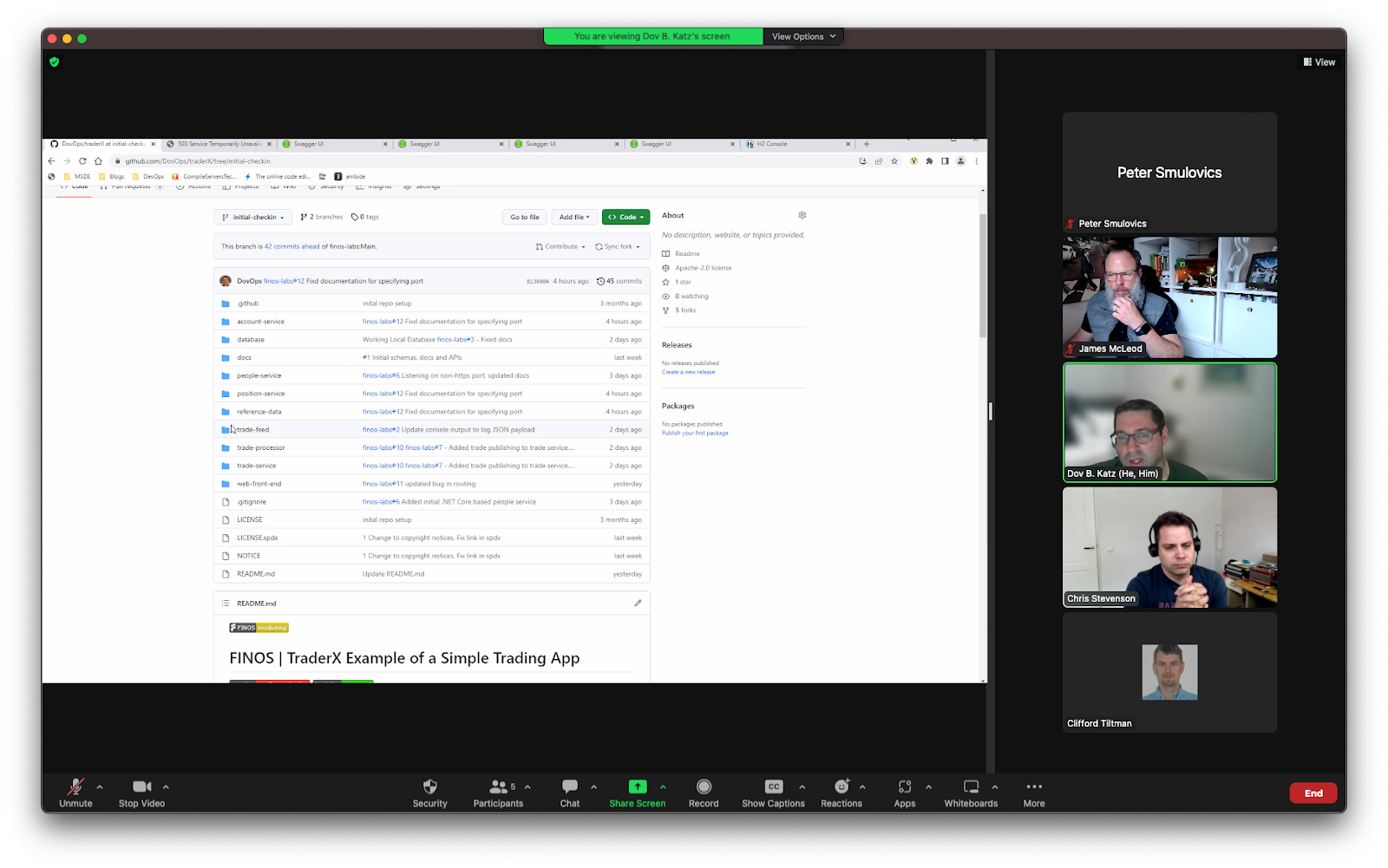The image size is (1388, 868).
Task: Click the View layout button
Action: 1319,62
